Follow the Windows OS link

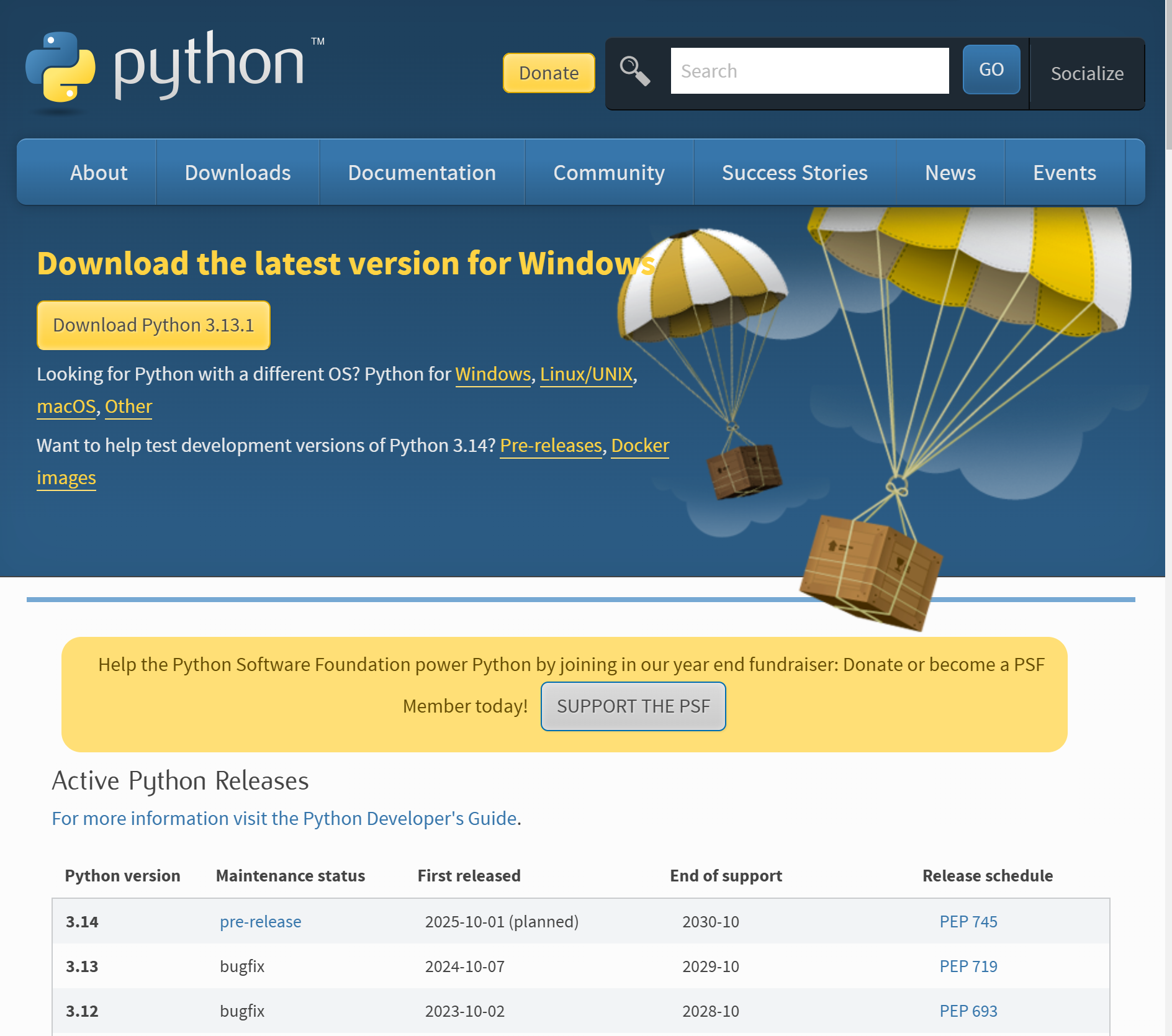click(493, 374)
